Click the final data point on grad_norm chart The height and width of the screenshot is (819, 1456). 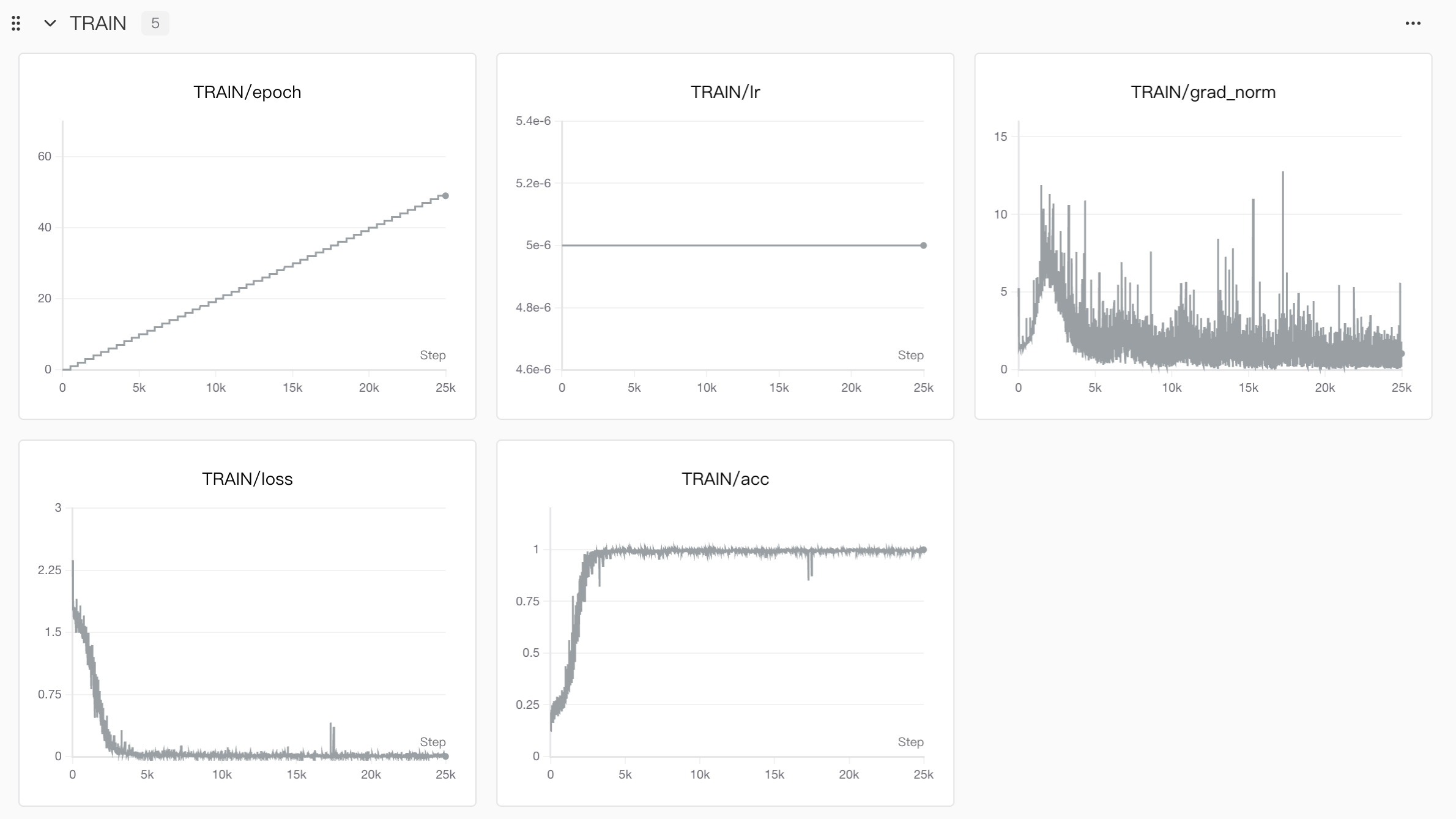click(1402, 354)
